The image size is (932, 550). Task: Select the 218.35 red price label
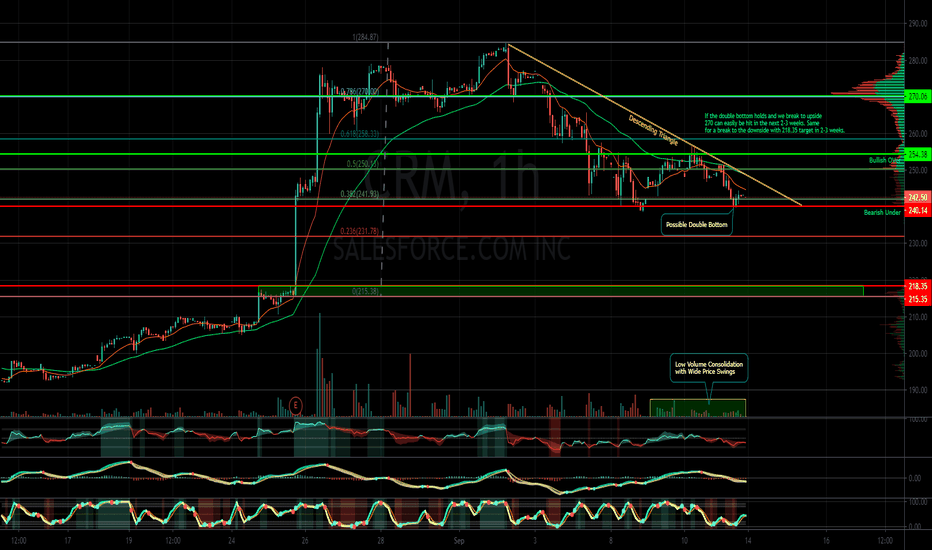click(x=918, y=286)
